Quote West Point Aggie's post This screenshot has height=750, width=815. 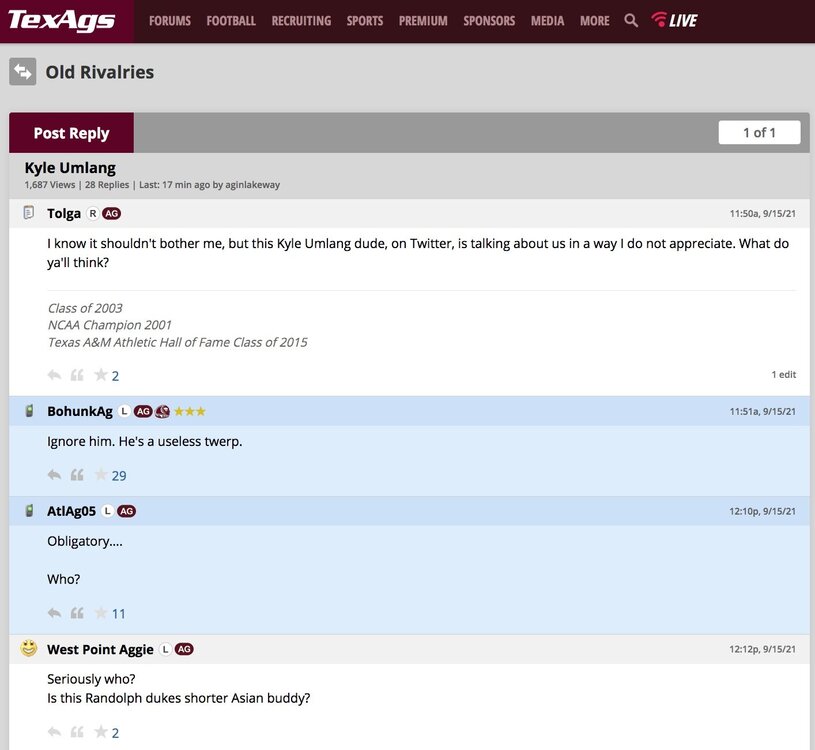click(x=77, y=733)
